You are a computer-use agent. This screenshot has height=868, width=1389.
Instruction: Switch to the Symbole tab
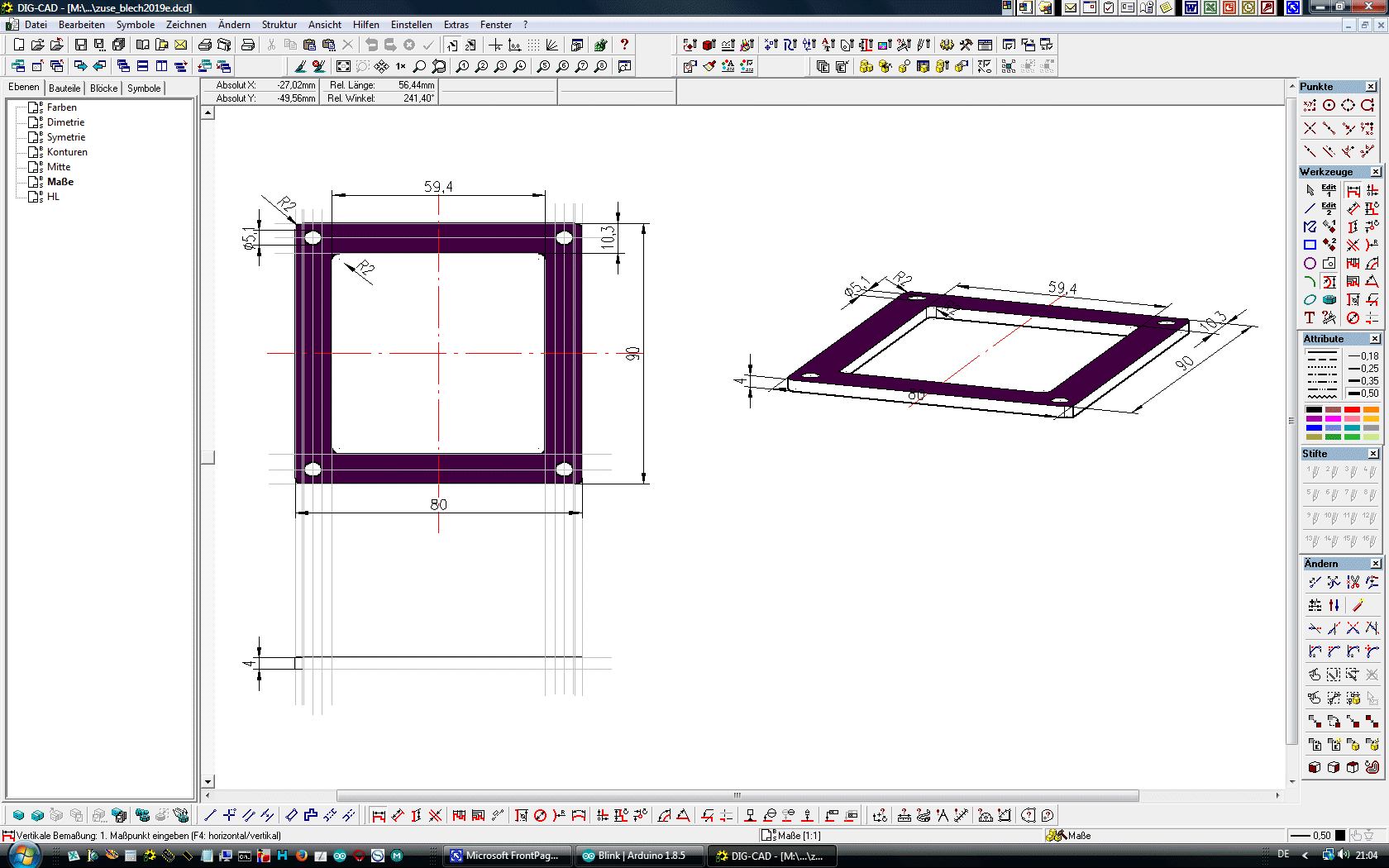[144, 88]
